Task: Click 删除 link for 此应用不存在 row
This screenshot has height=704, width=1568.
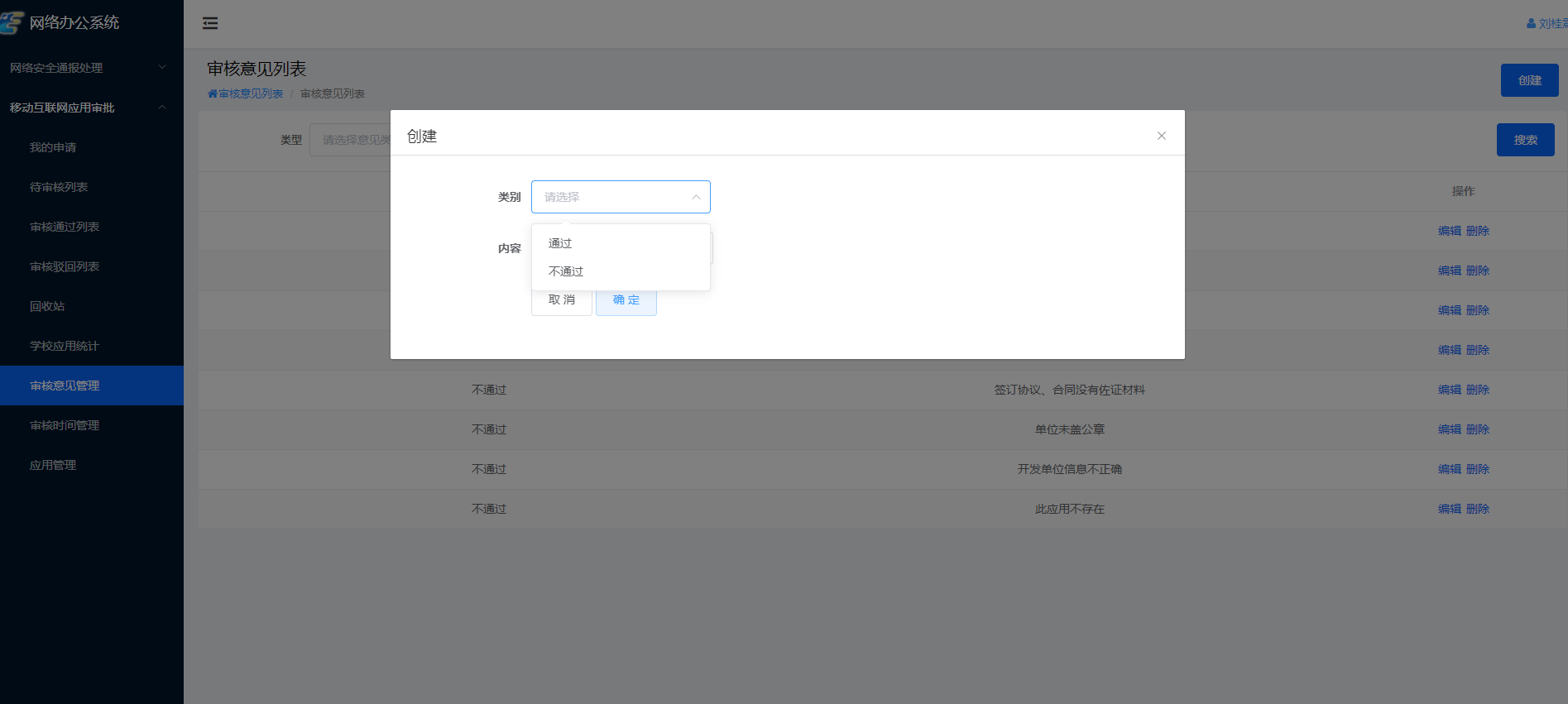Action: 1477,509
